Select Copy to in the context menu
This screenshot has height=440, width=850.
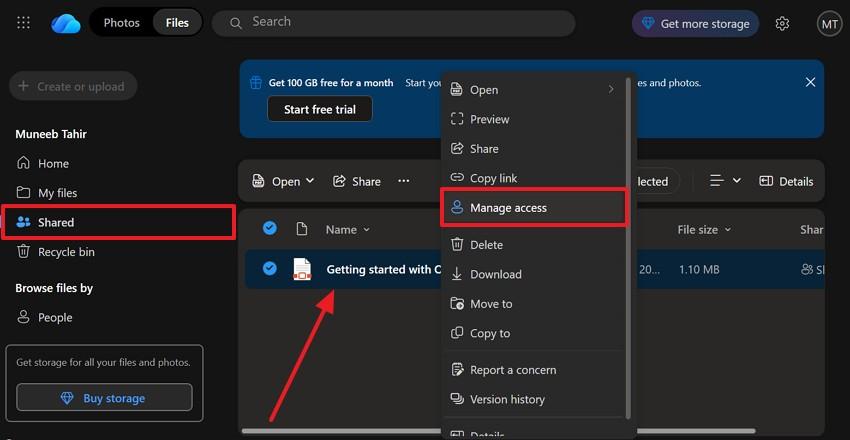(533, 333)
